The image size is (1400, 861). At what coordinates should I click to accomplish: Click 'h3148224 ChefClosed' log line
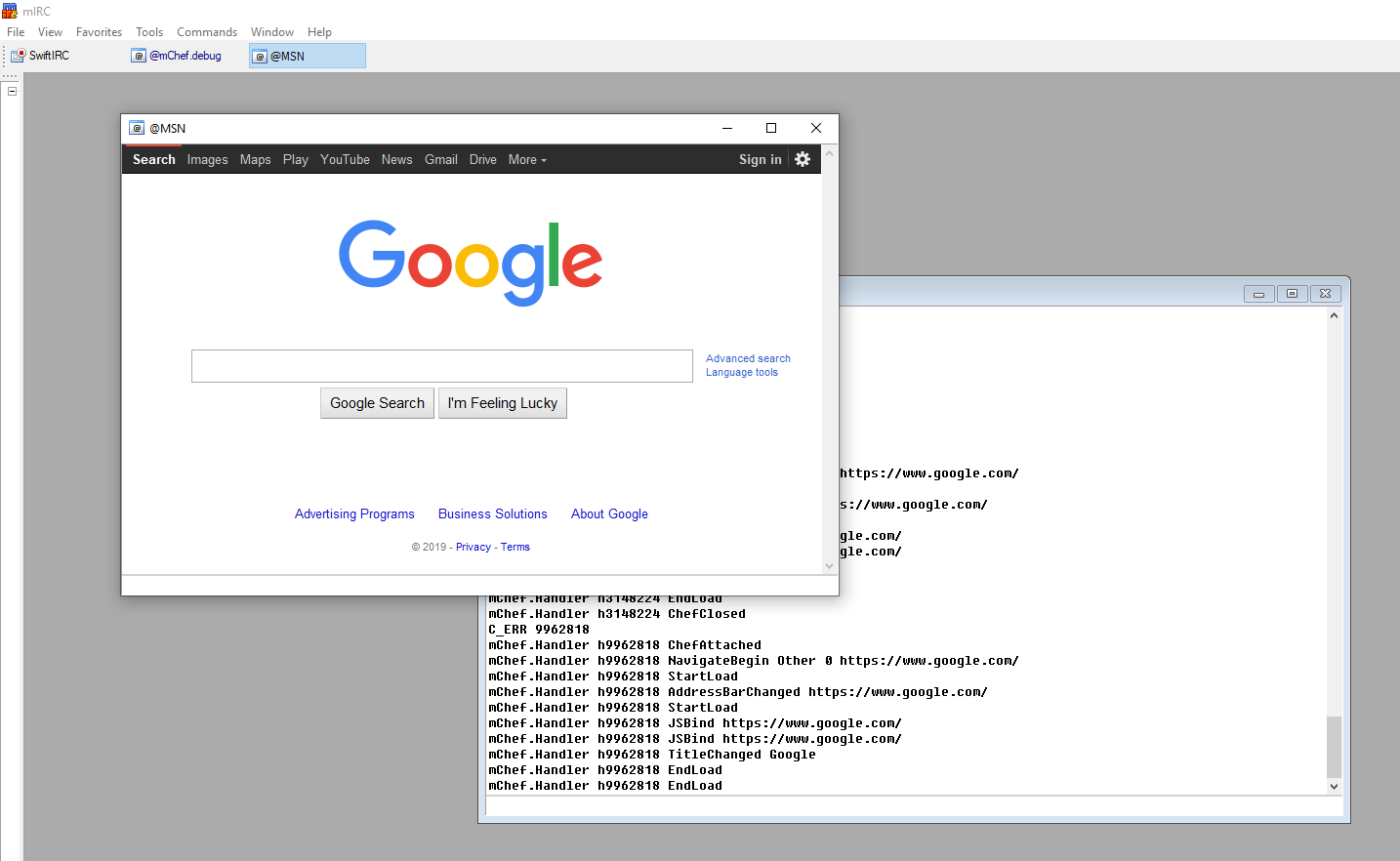tap(617, 614)
